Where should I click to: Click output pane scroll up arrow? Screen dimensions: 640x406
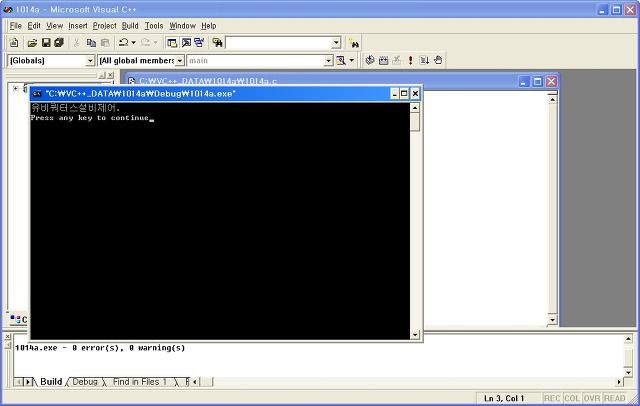628,339
